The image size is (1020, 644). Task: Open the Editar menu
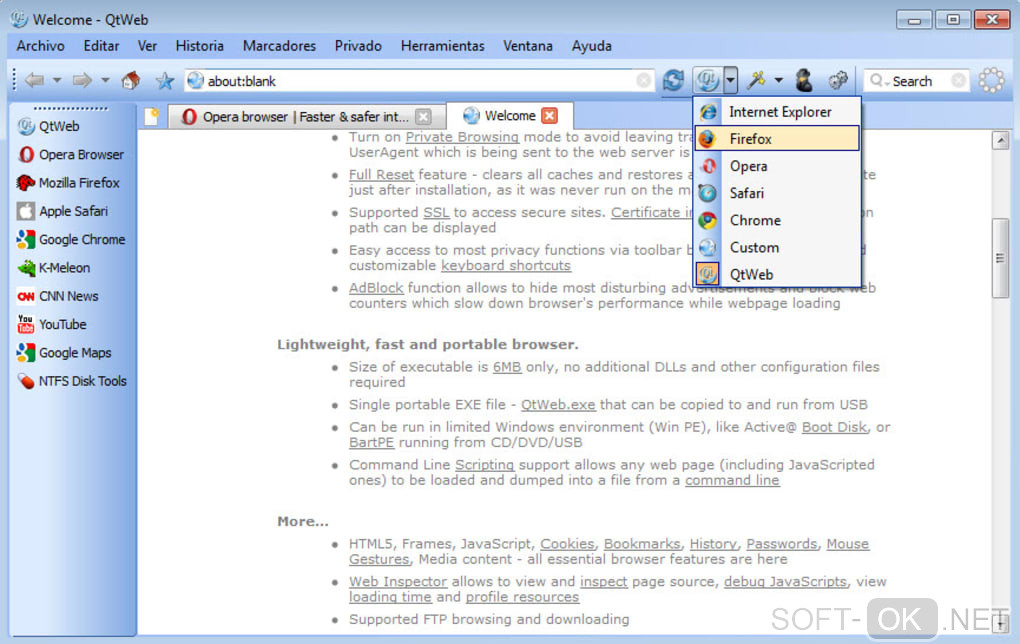101,46
